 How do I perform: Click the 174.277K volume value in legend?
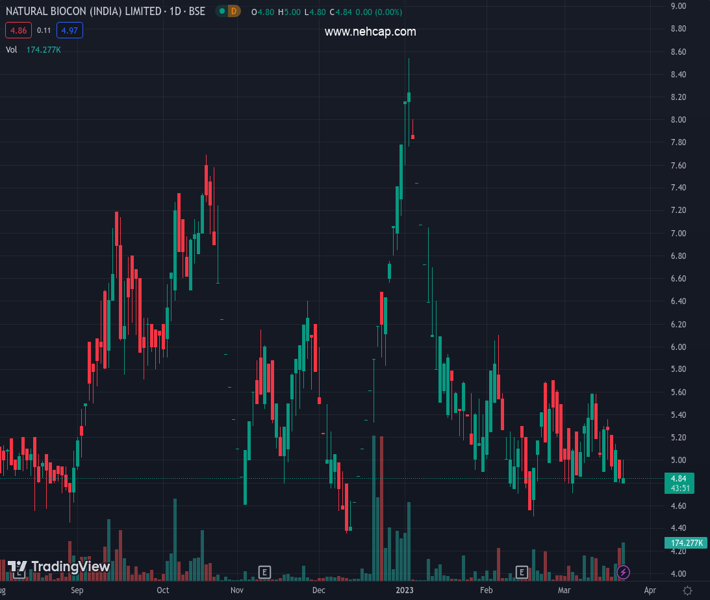42,49
